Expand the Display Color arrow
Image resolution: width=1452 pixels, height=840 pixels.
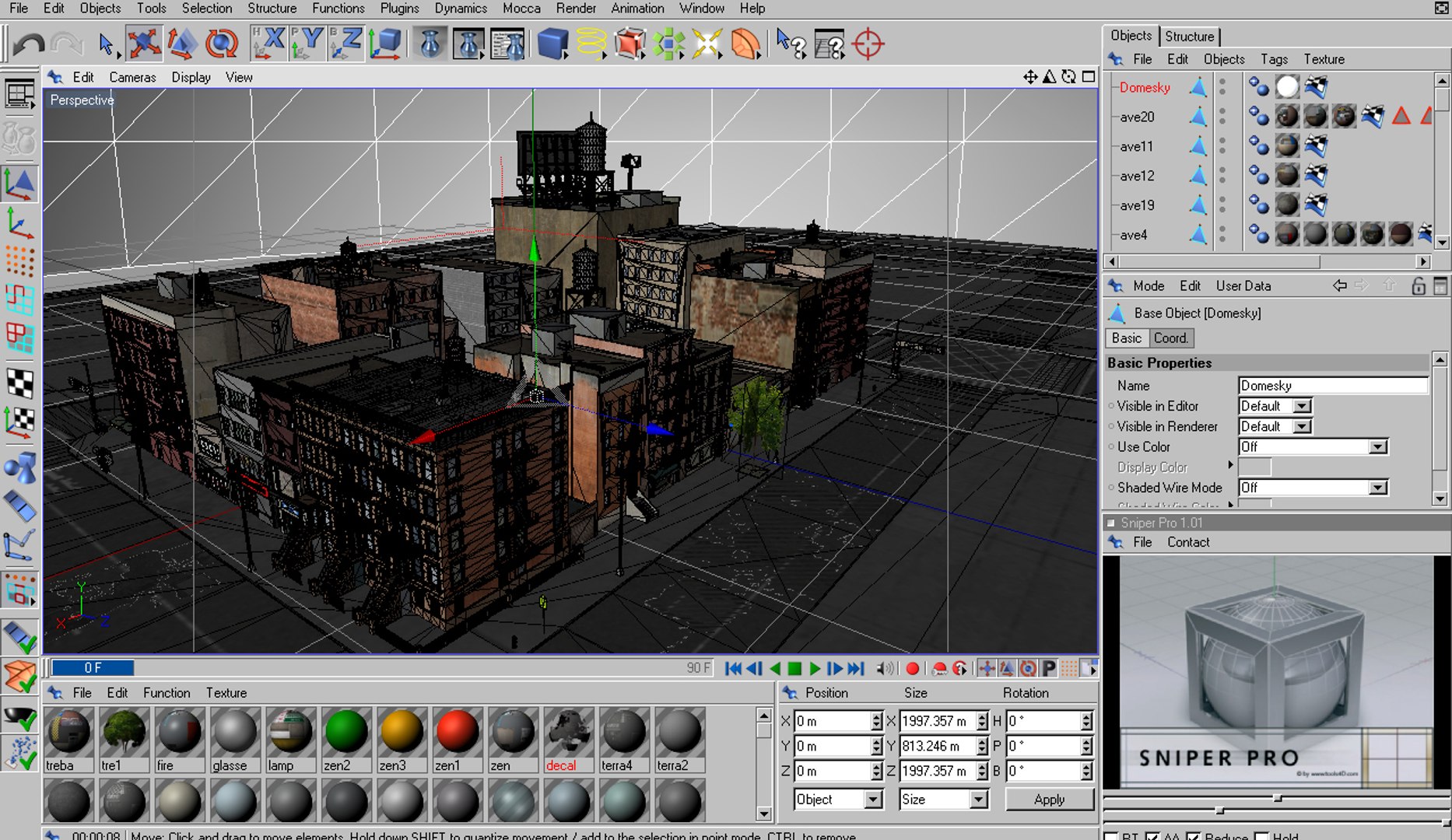click(x=1230, y=465)
